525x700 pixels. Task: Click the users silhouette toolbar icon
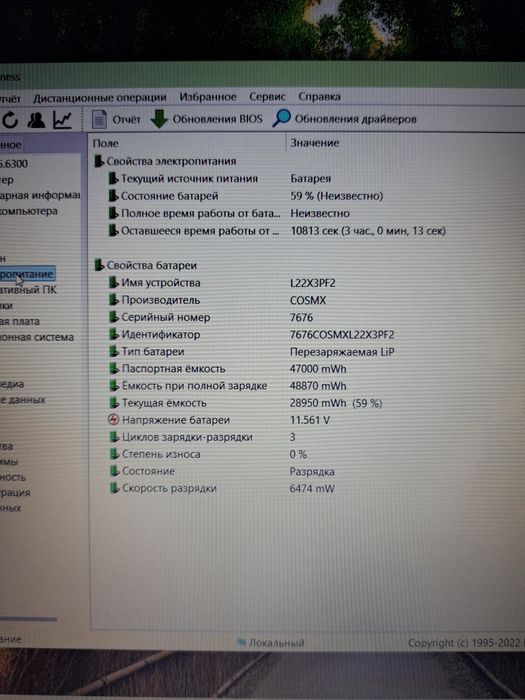[36, 120]
